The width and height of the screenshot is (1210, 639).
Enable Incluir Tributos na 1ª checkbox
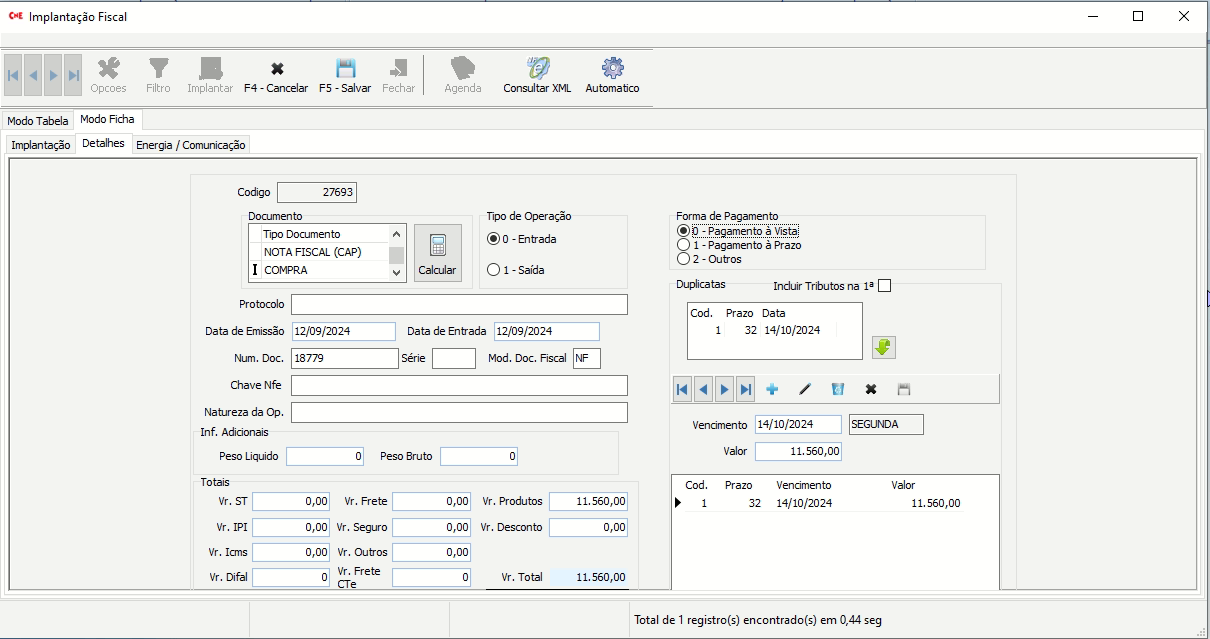tap(884, 286)
